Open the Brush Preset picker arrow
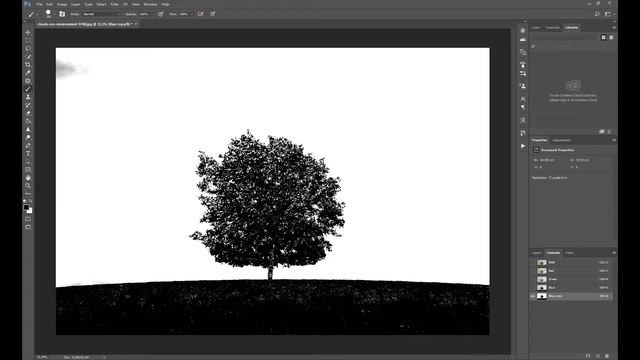640x360 pixels. pyautogui.click(x=54, y=14)
